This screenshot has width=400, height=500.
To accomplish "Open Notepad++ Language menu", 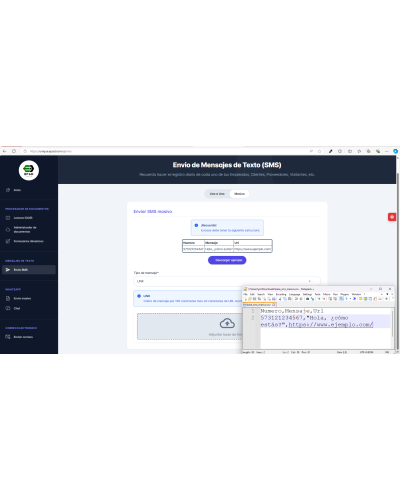I will 294,294.
